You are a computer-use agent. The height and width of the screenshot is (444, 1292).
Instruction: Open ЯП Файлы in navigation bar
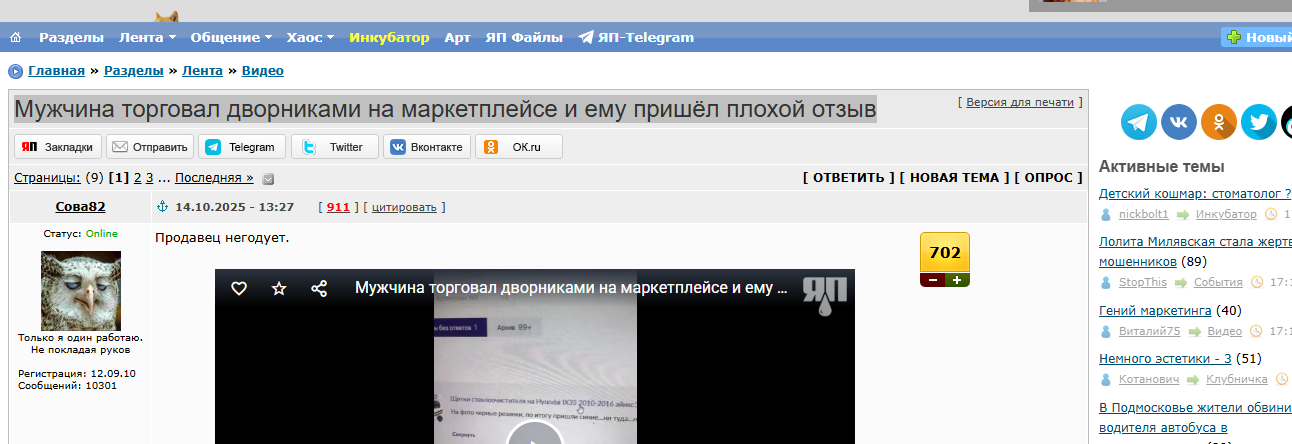[524, 38]
